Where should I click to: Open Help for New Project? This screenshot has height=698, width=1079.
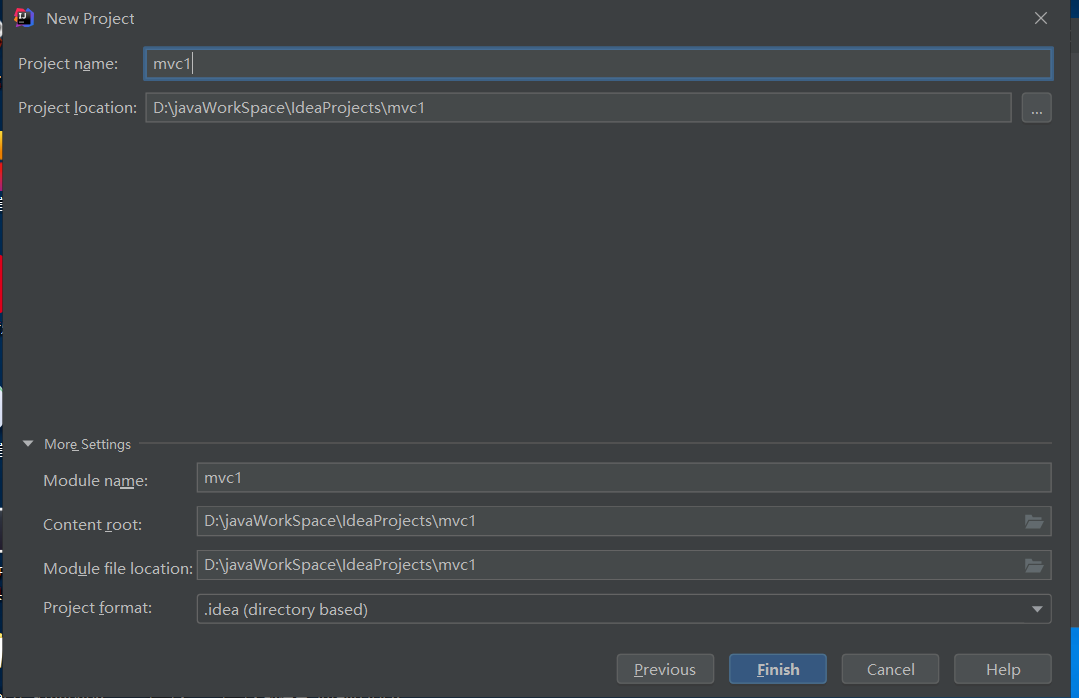coord(1003,669)
